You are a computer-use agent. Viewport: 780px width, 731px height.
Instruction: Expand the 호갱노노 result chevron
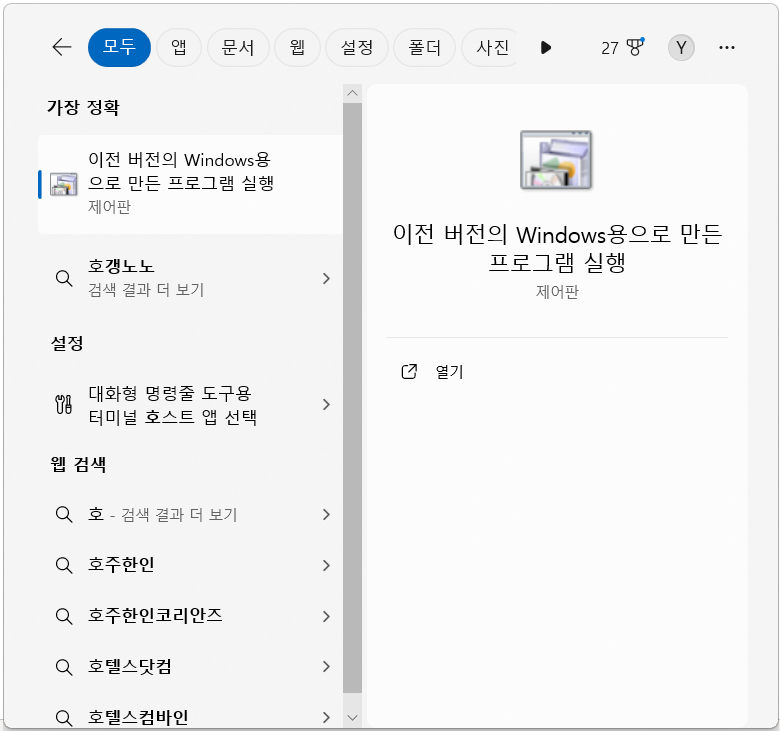(326, 278)
